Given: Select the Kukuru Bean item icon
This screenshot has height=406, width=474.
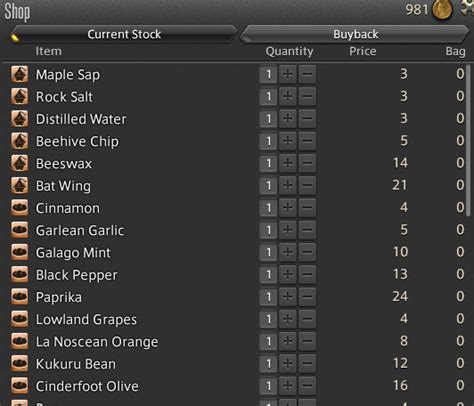Looking at the screenshot, I should click(19, 363).
